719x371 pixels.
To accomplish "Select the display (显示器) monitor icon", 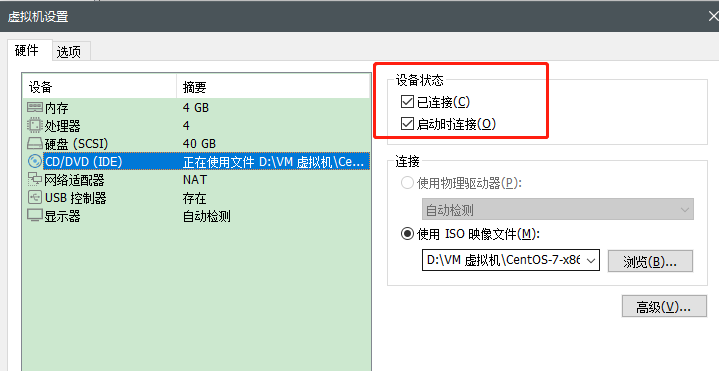I will [35, 215].
